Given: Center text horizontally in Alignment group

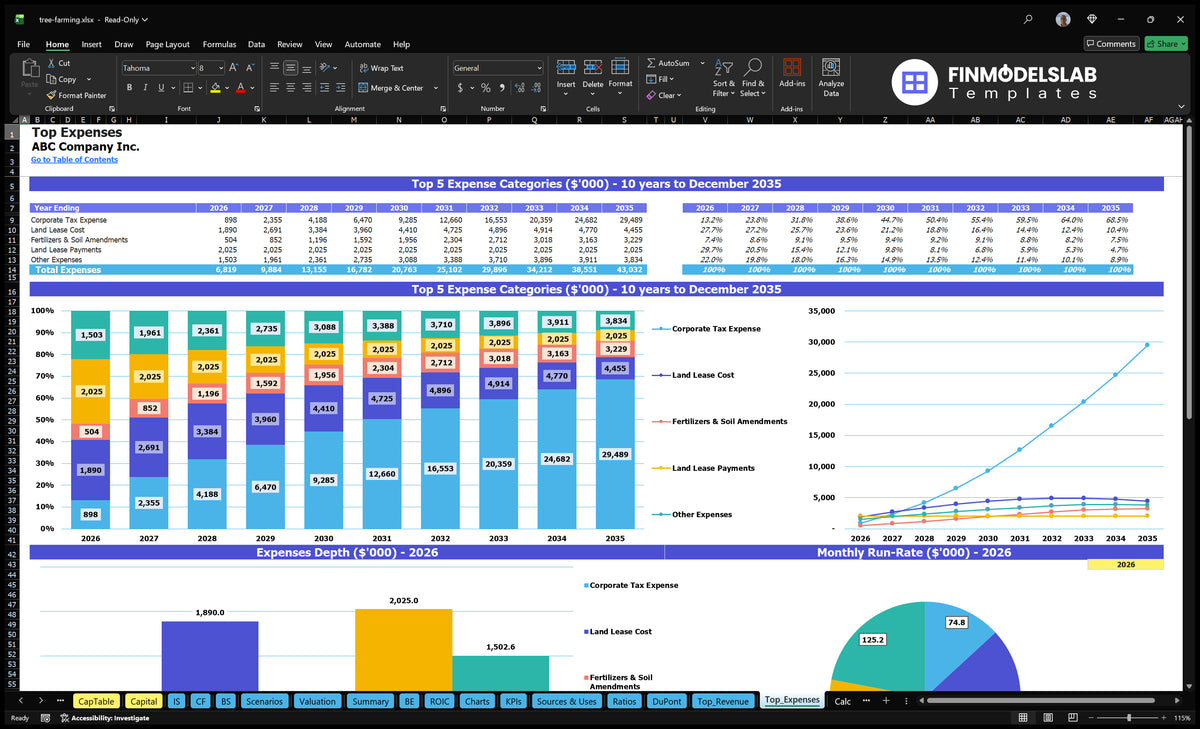Looking at the screenshot, I should 291,88.
